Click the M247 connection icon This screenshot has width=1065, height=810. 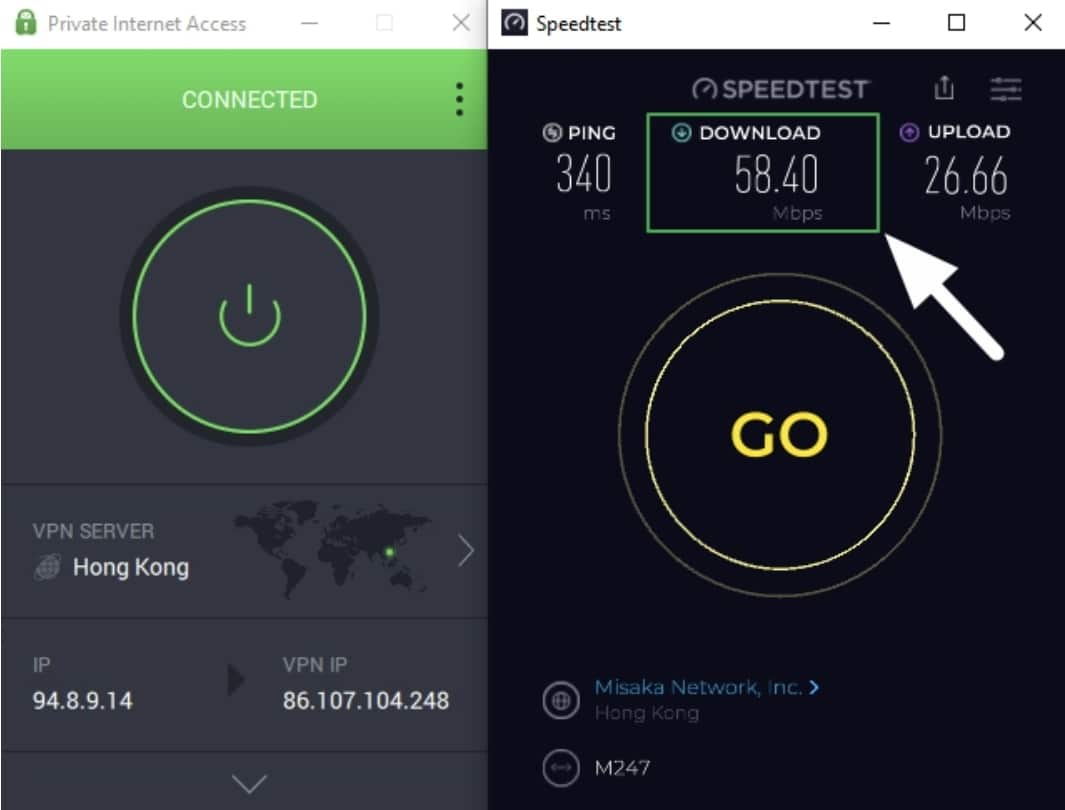(x=561, y=768)
